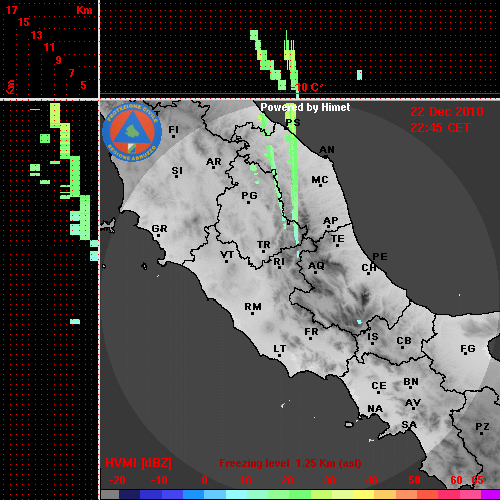The width and height of the screenshot is (500, 500).
Task: Click the 22 Dec 2010 date label
Action: 447,112
